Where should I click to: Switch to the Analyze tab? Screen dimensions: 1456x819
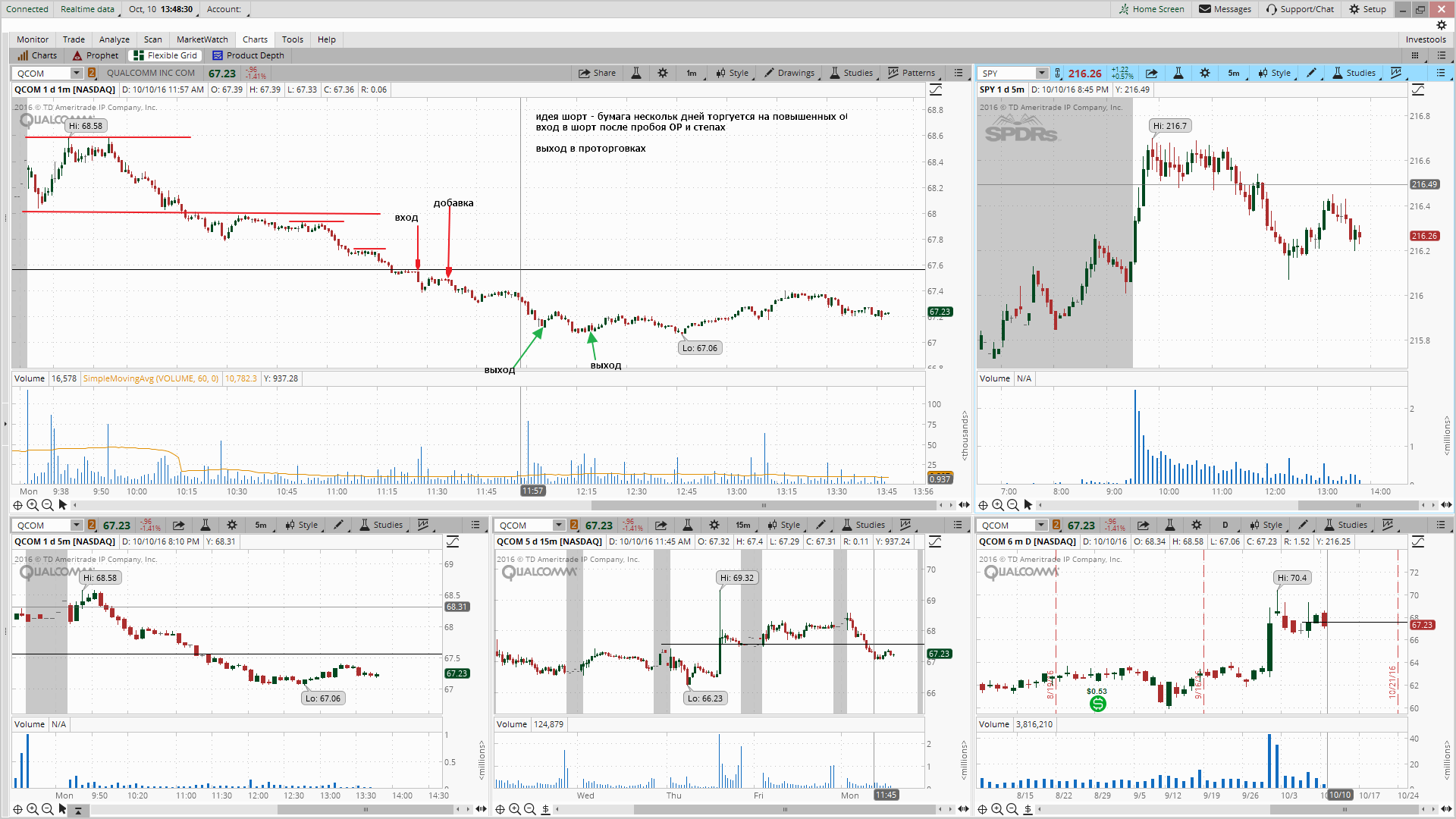(115, 39)
